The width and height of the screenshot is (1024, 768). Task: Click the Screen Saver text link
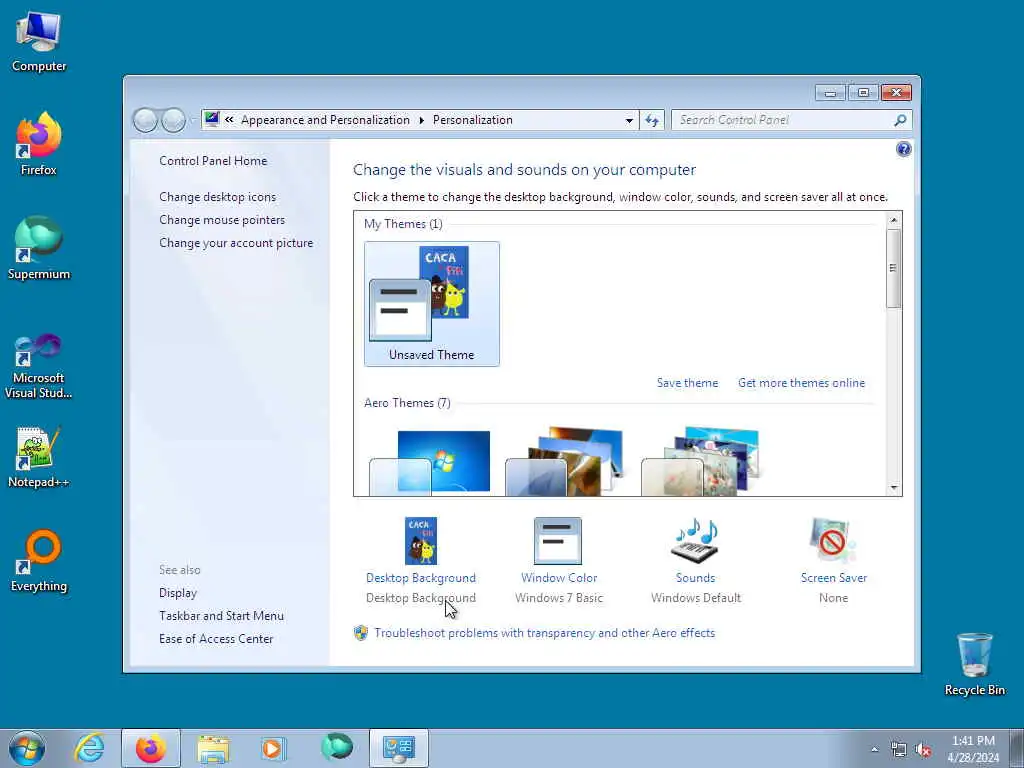(x=834, y=578)
